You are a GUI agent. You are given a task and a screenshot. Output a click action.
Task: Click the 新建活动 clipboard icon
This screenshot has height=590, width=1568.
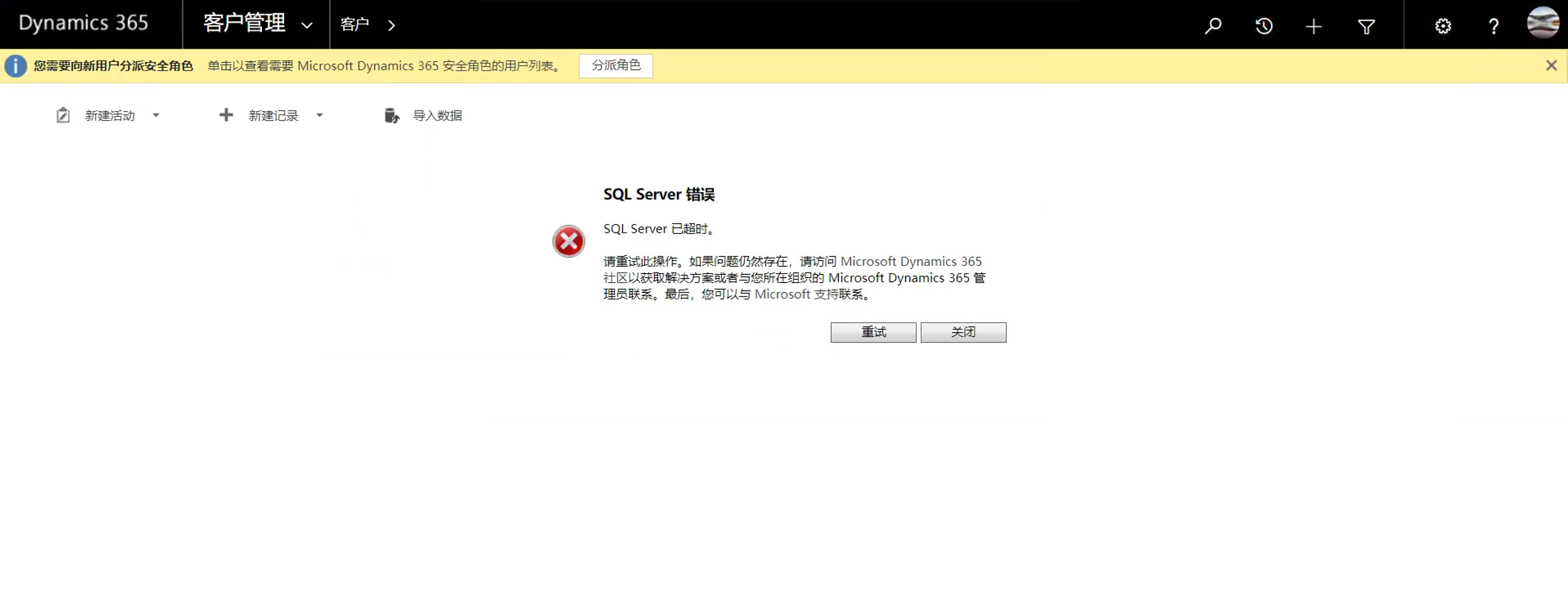pos(63,115)
